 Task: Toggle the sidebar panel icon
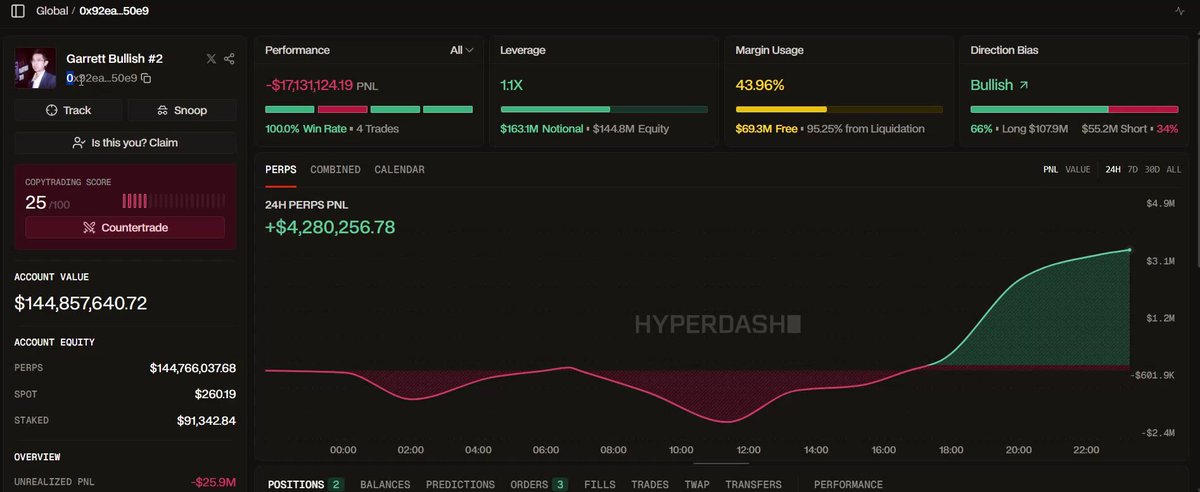pyautogui.click(x=18, y=10)
